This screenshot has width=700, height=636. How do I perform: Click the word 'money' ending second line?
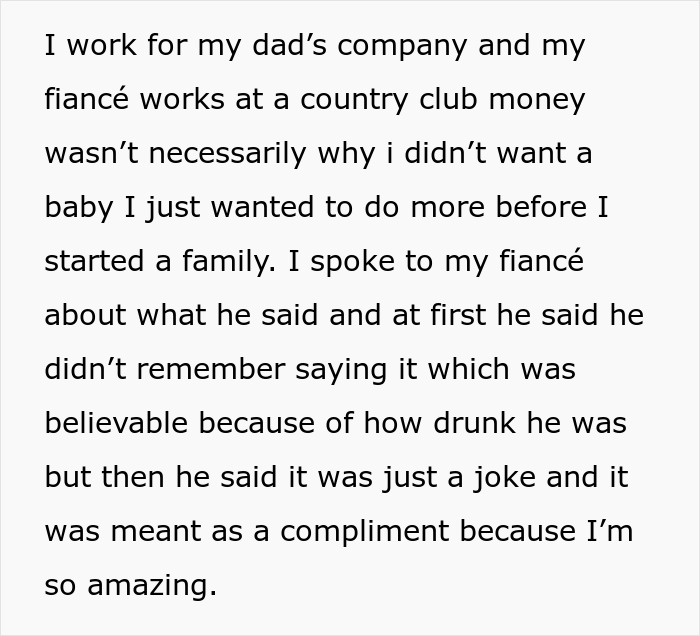pyautogui.click(x=537, y=101)
